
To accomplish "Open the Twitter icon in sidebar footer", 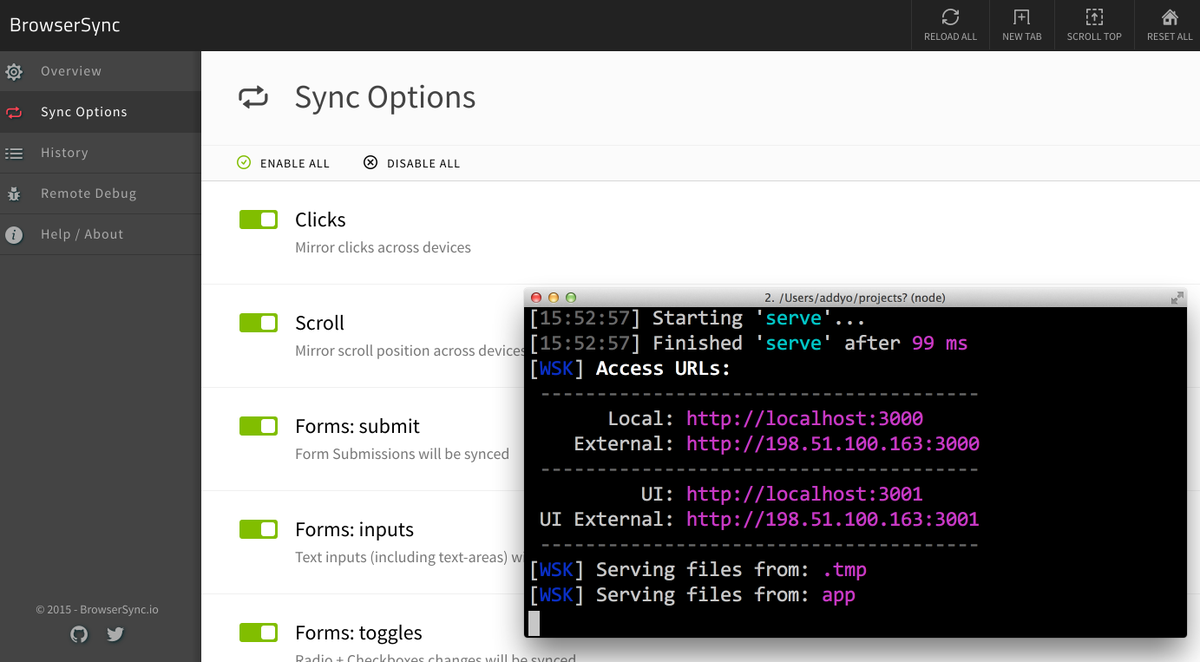I will point(115,634).
